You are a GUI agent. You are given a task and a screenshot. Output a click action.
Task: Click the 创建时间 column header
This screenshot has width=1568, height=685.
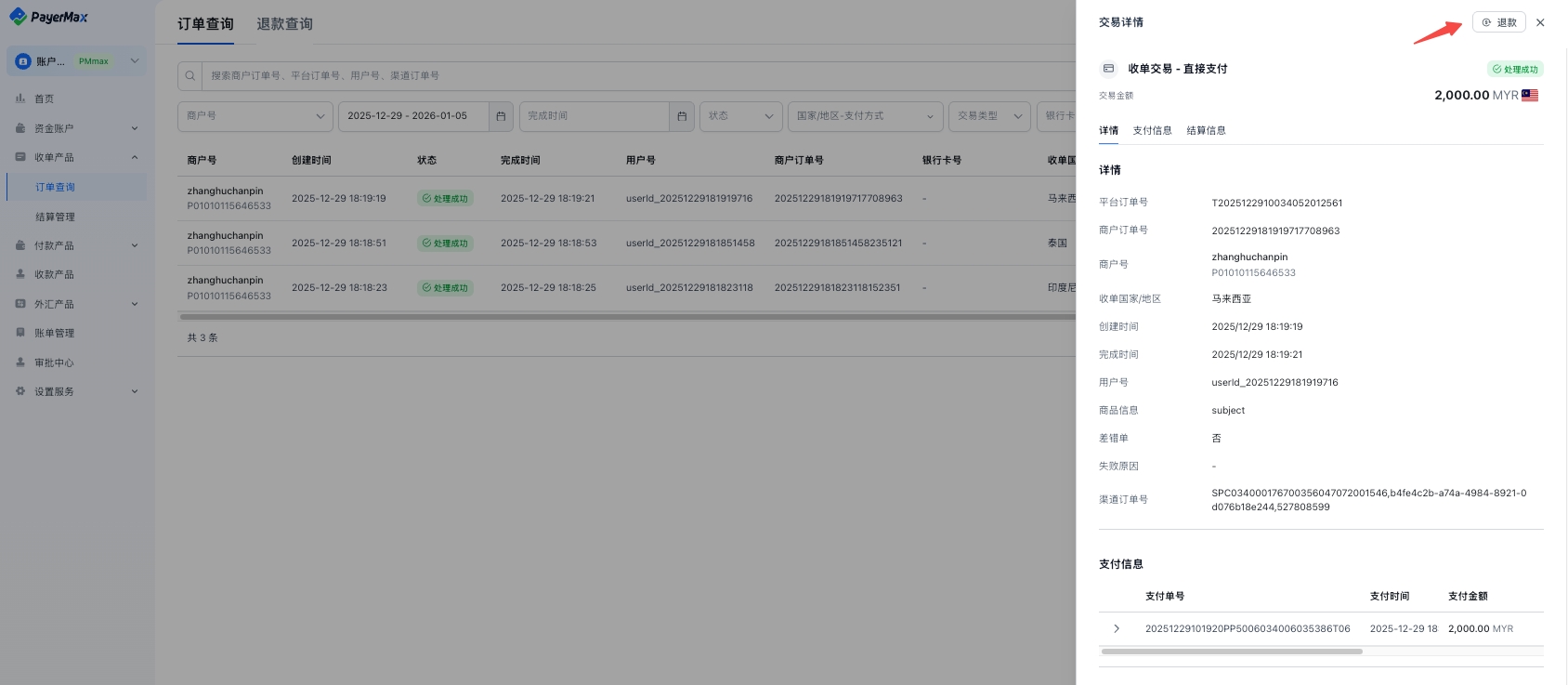tap(311, 160)
